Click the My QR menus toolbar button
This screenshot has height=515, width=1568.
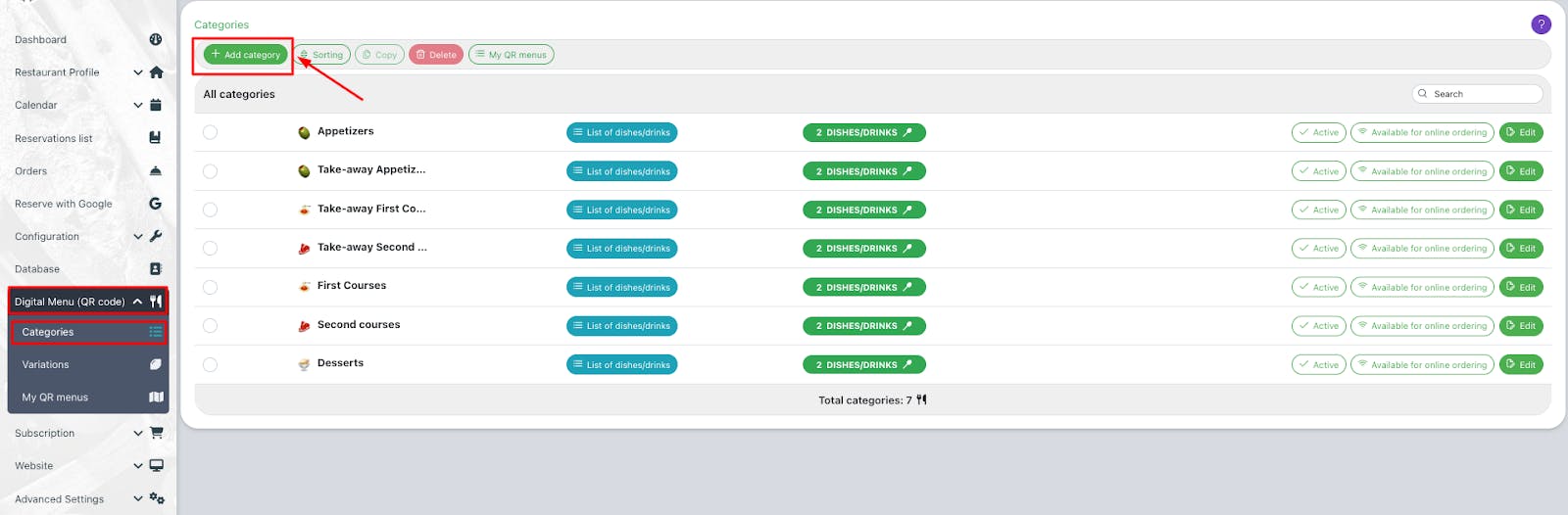(x=512, y=55)
